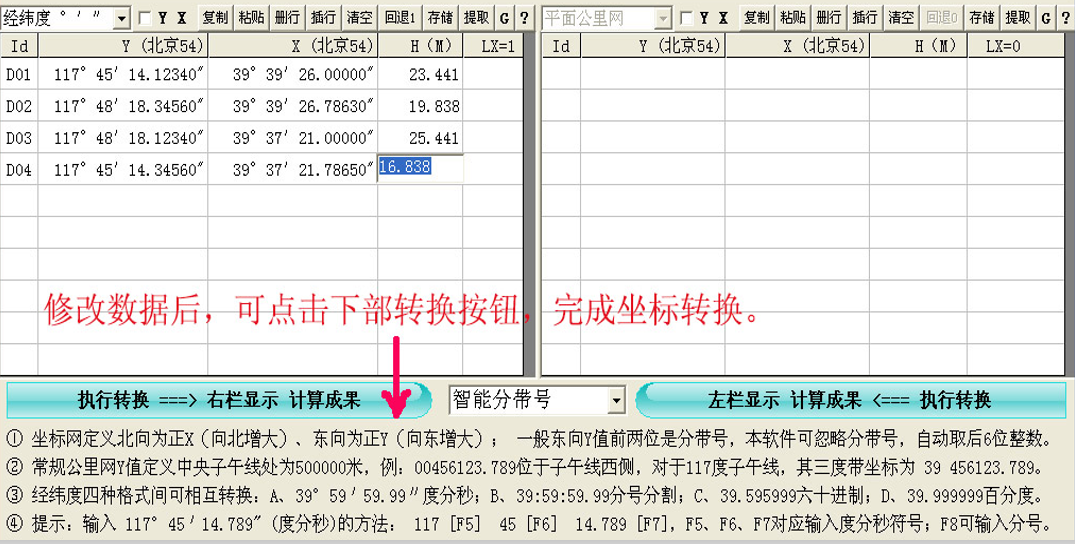Click the left table X (北京54) header
This screenshot has height=544, width=1075.
tap(293, 46)
